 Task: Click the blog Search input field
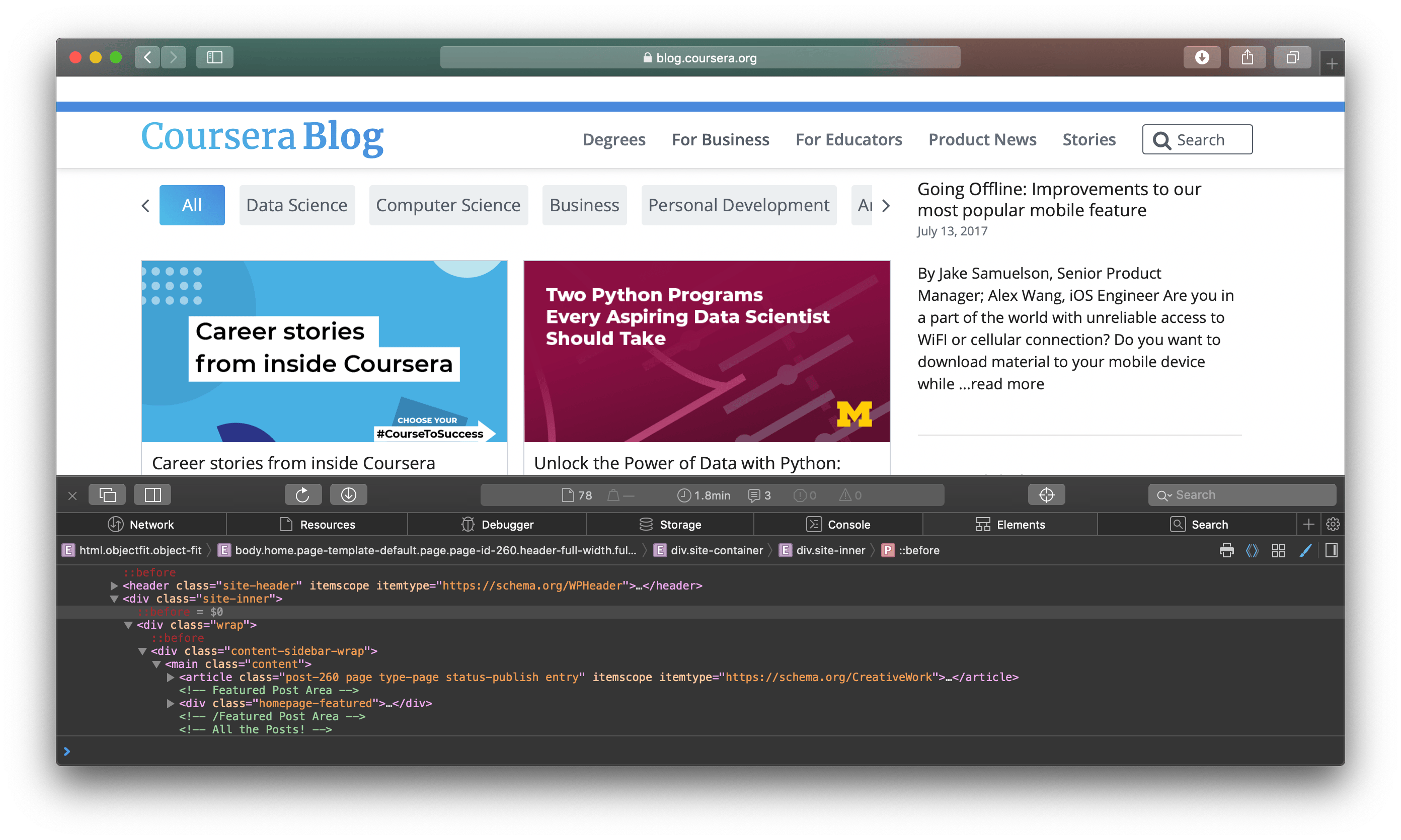(1197, 139)
